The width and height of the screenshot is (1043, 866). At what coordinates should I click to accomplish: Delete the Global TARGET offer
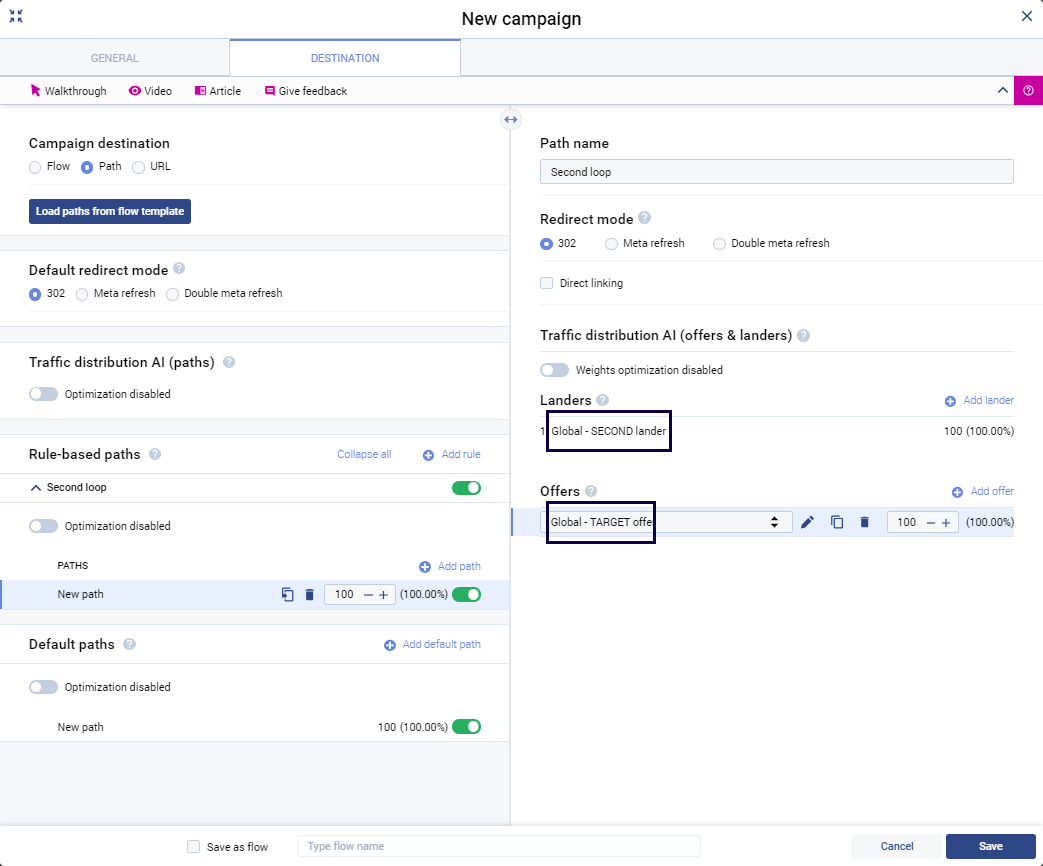click(864, 522)
